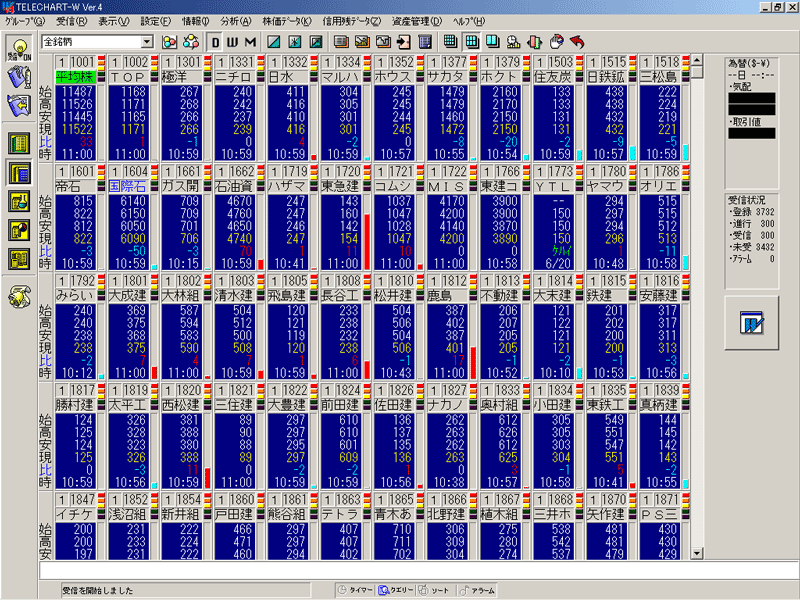Click the line chart picture toolbar icon
The image size is (800, 600).
316,42
